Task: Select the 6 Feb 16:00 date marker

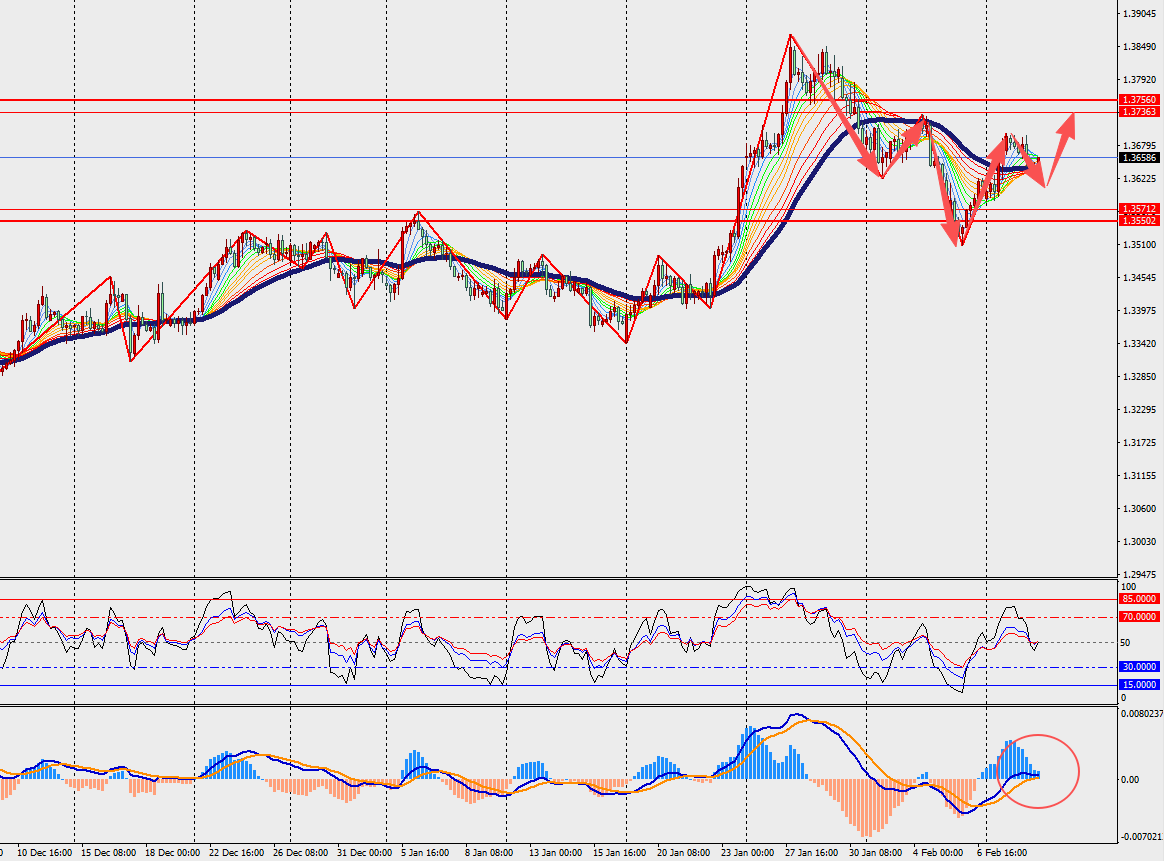Action: (1002, 853)
